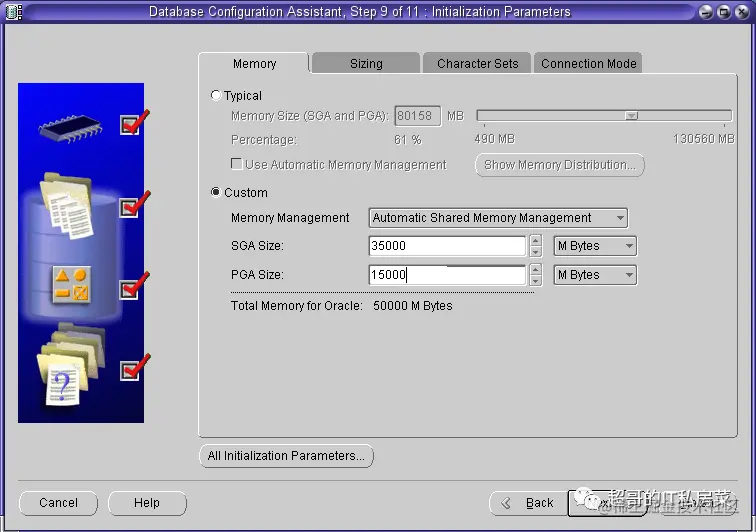Image resolution: width=756 pixels, height=532 pixels.
Task: Open PGA Size units dropdown
Action: pos(595,275)
